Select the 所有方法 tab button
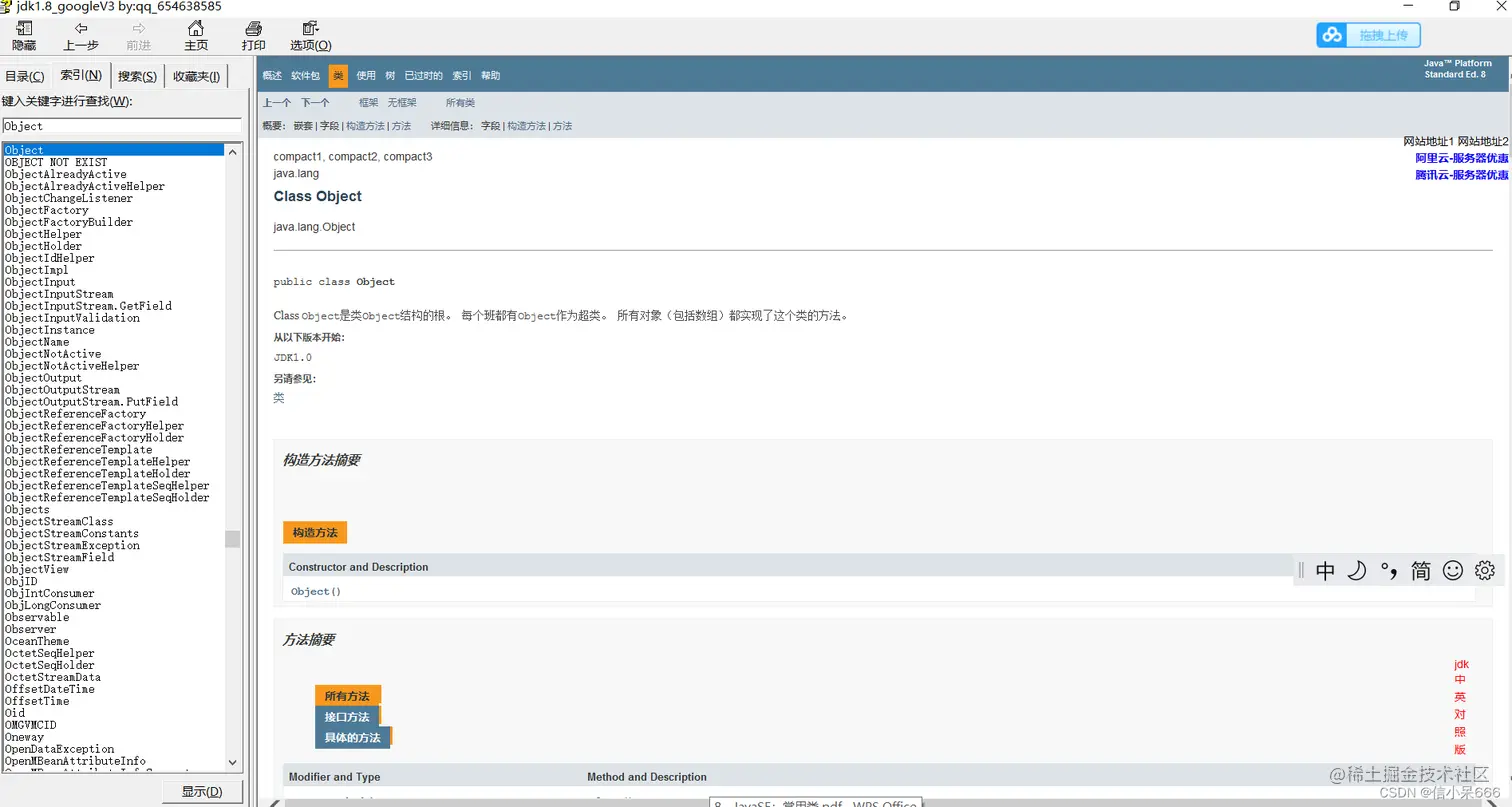 click(x=347, y=696)
